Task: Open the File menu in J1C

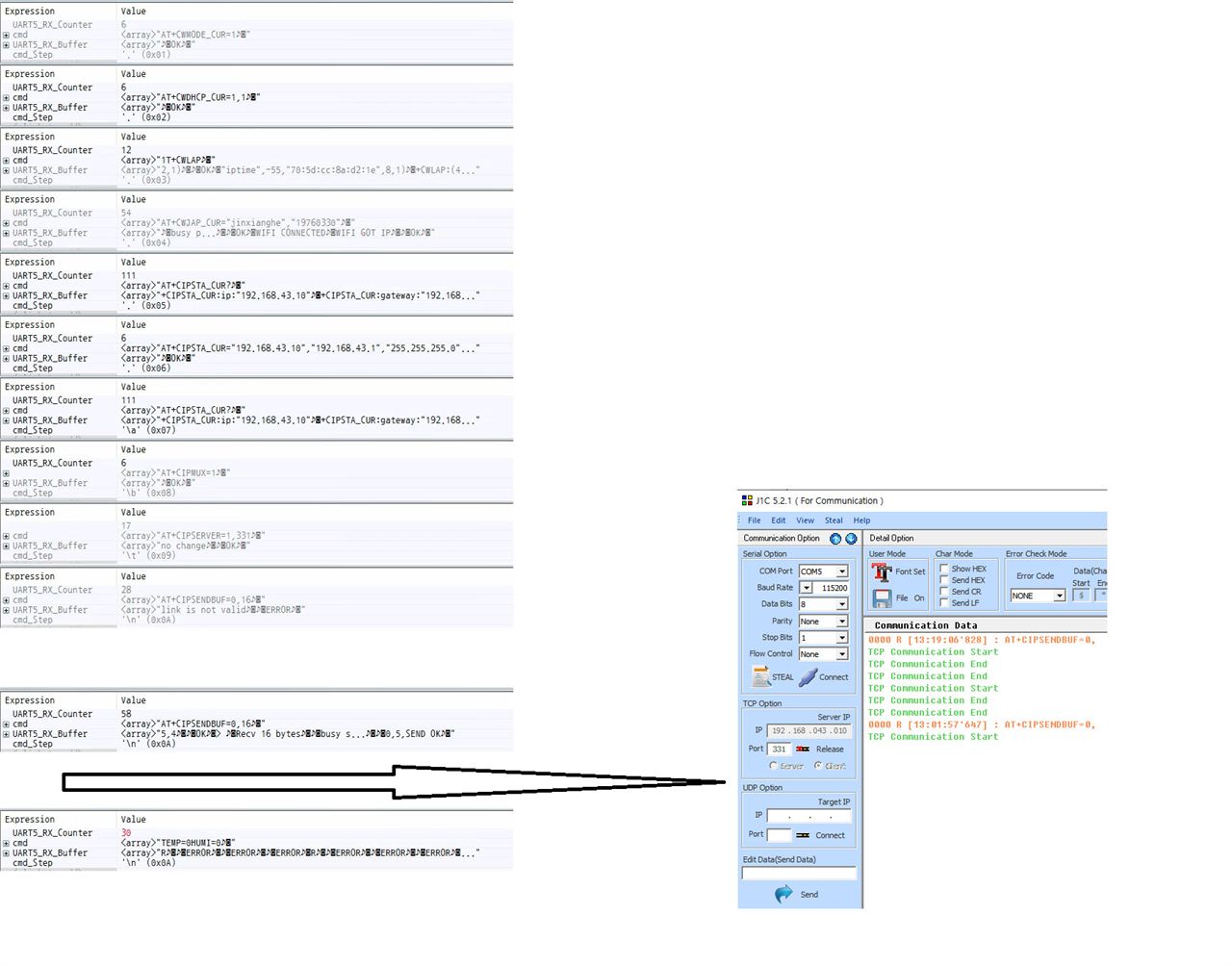Action: [x=755, y=521]
